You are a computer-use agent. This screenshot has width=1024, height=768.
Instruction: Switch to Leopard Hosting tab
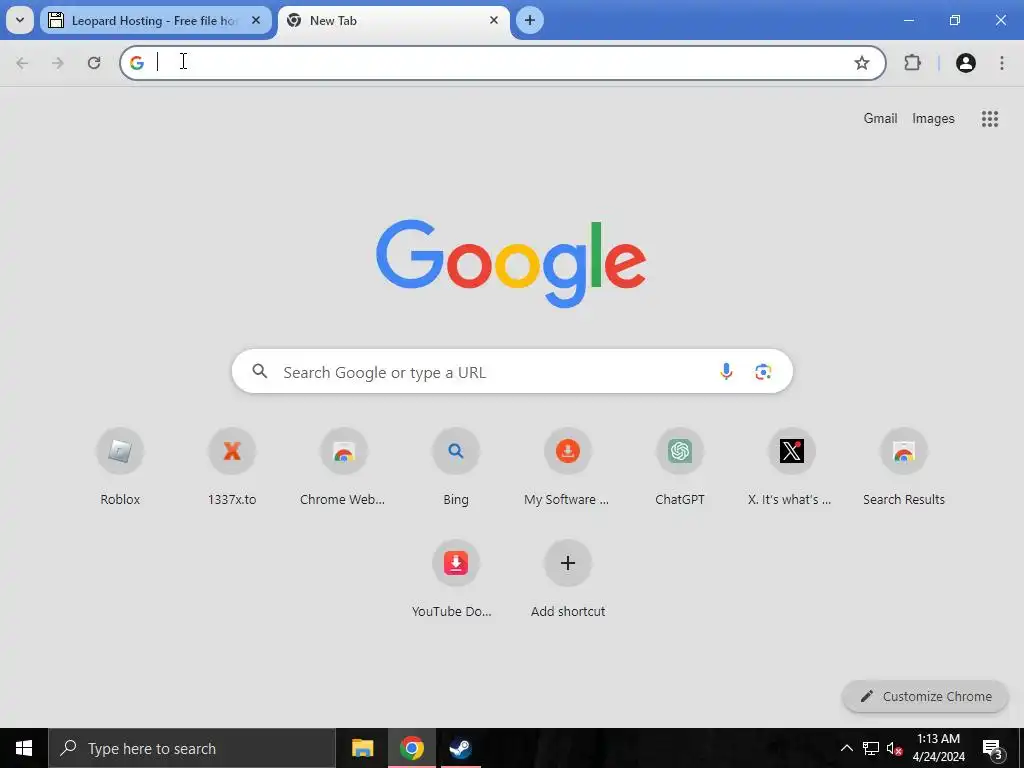pyautogui.click(x=155, y=21)
